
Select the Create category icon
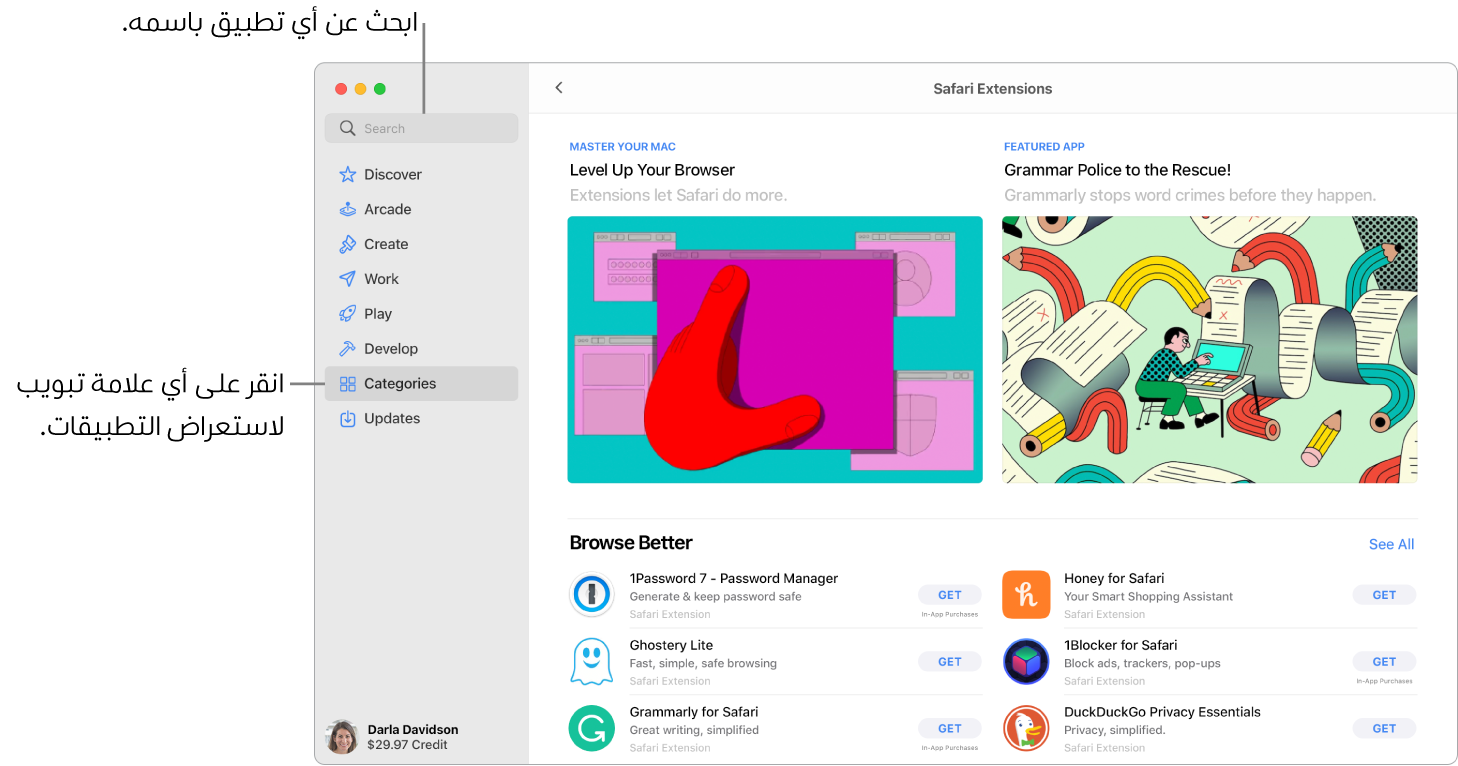click(348, 243)
